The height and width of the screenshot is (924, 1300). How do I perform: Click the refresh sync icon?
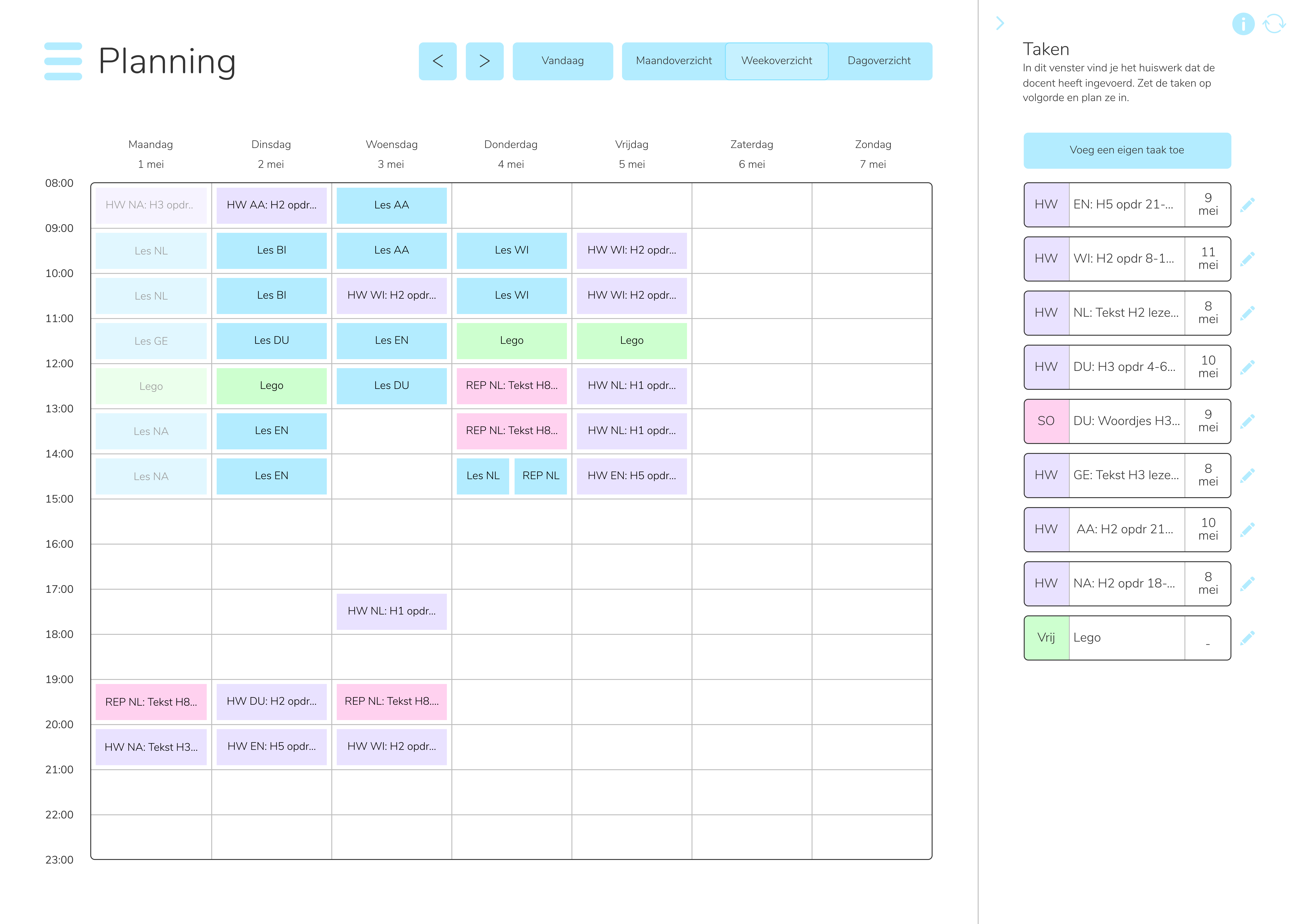(x=1274, y=24)
